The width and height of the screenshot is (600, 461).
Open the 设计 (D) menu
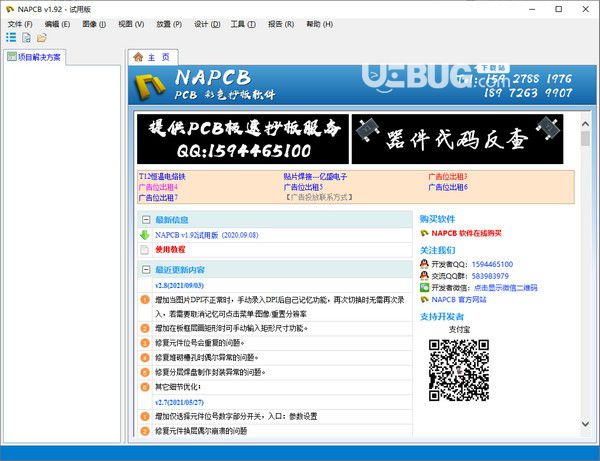207,24
